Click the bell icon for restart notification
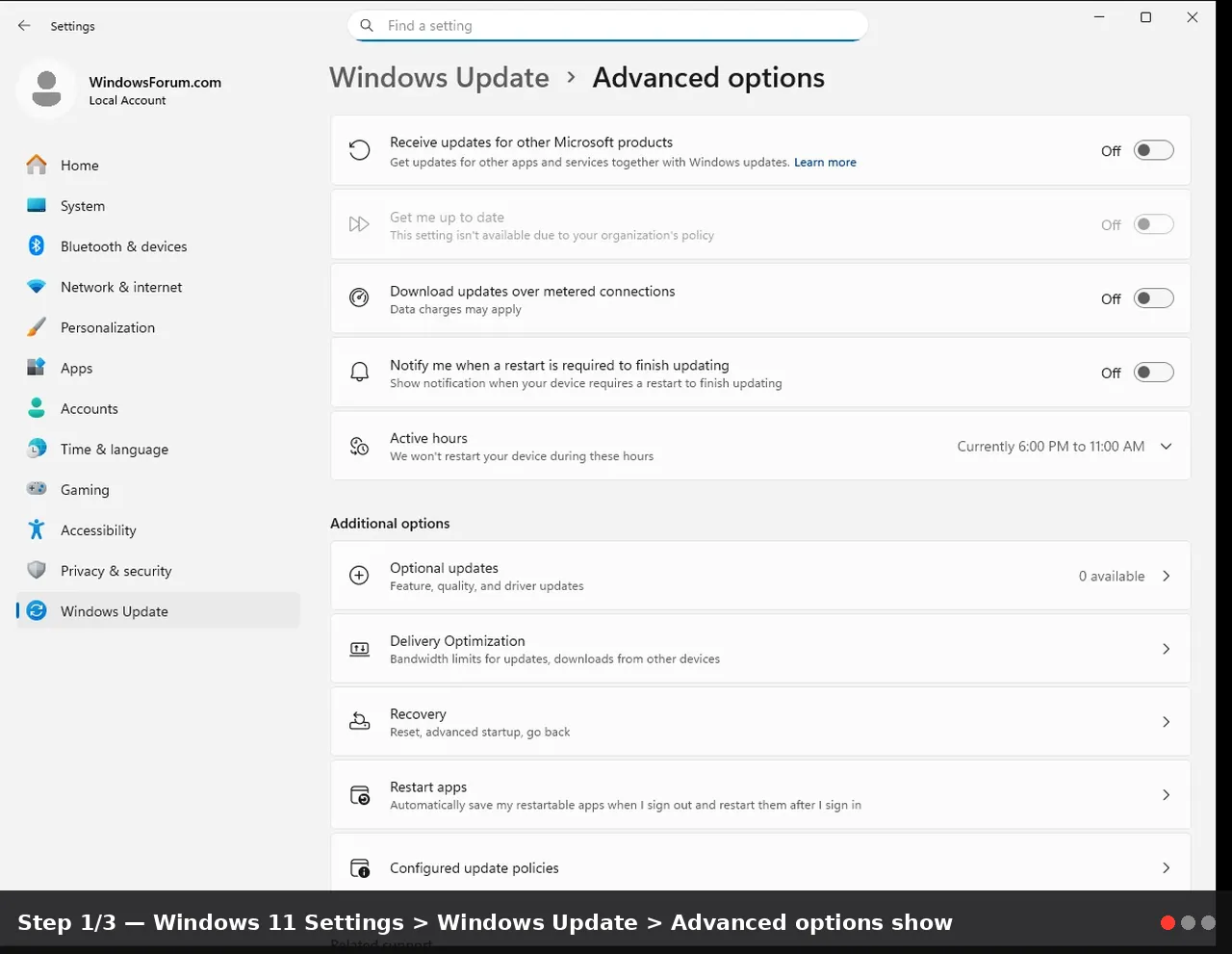Viewport: 1232px width, 954px height. tap(359, 372)
